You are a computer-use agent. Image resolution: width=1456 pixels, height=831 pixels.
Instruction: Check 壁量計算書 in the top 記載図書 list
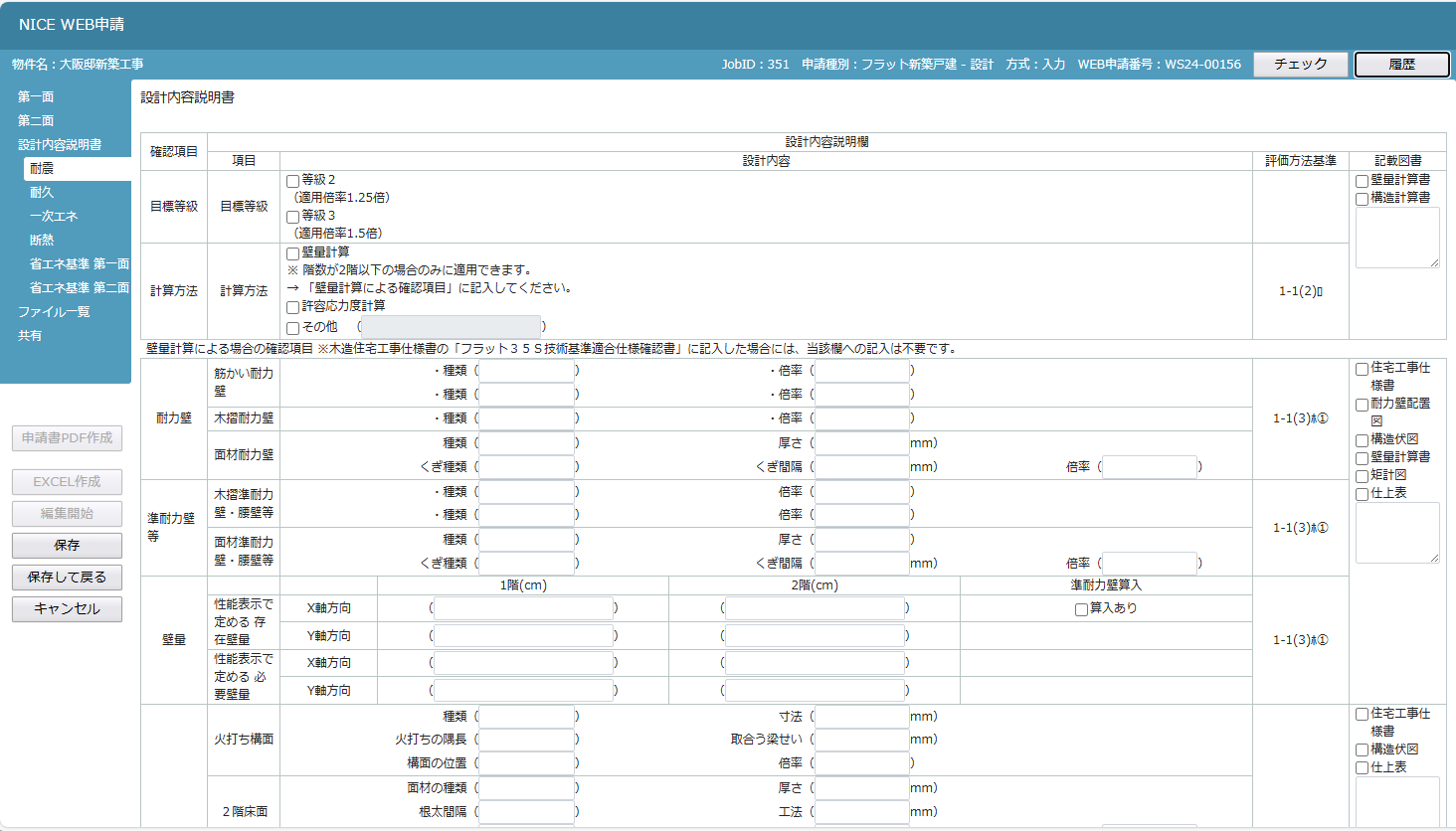1363,181
